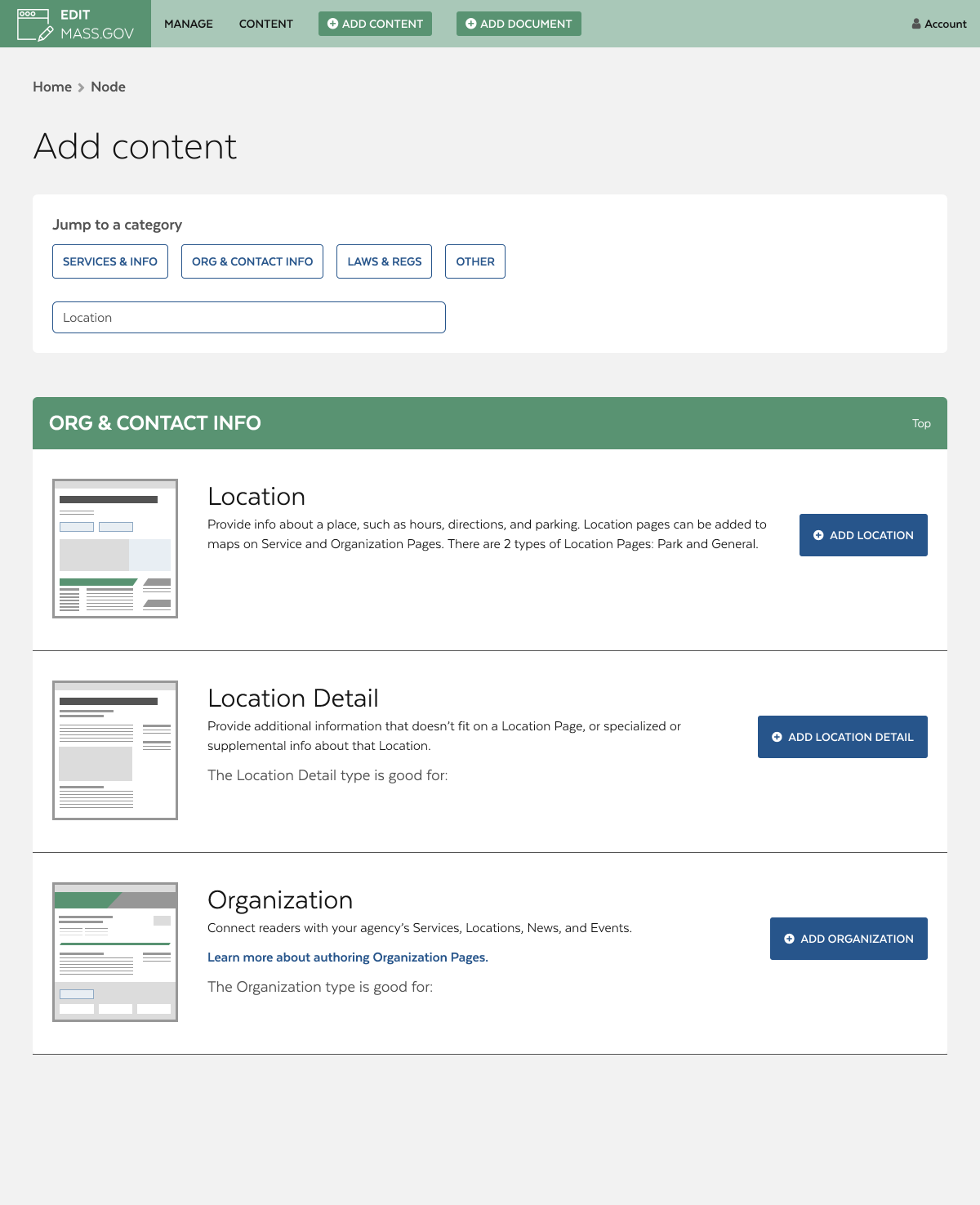Select the Other category
This screenshot has height=1205, width=980.
click(x=474, y=261)
